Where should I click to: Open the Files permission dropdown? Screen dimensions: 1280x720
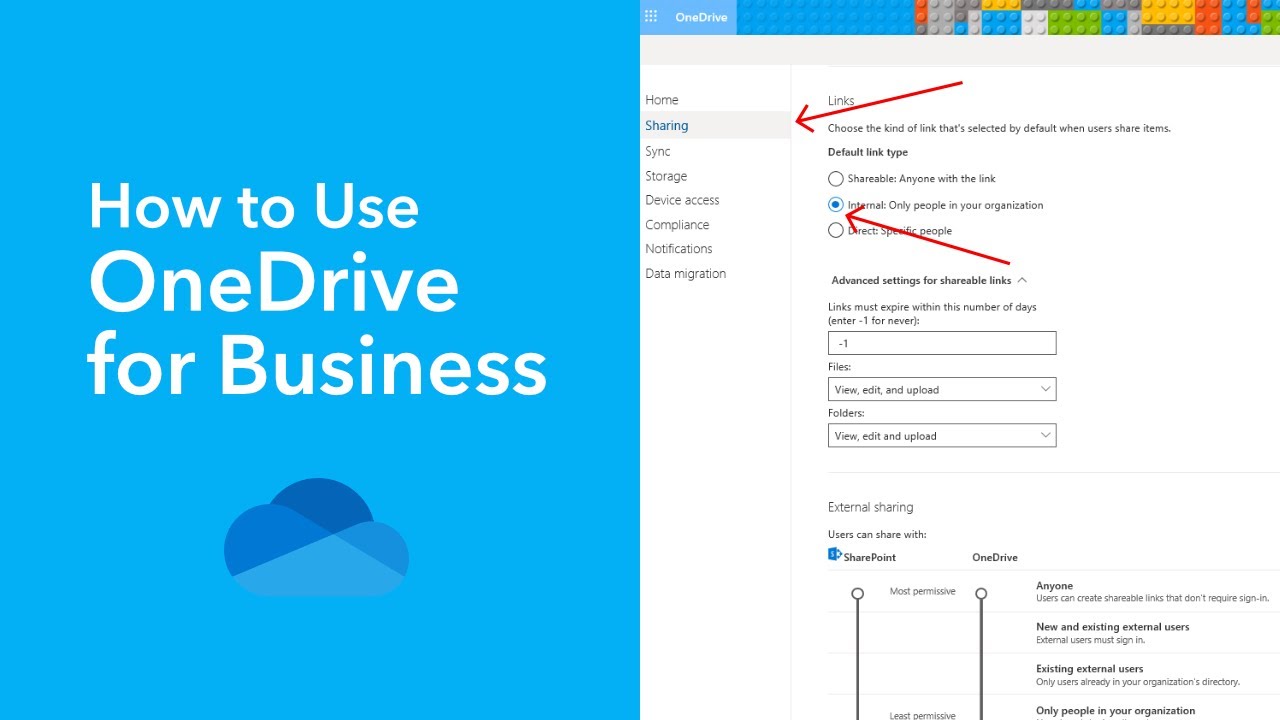tap(942, 389)
